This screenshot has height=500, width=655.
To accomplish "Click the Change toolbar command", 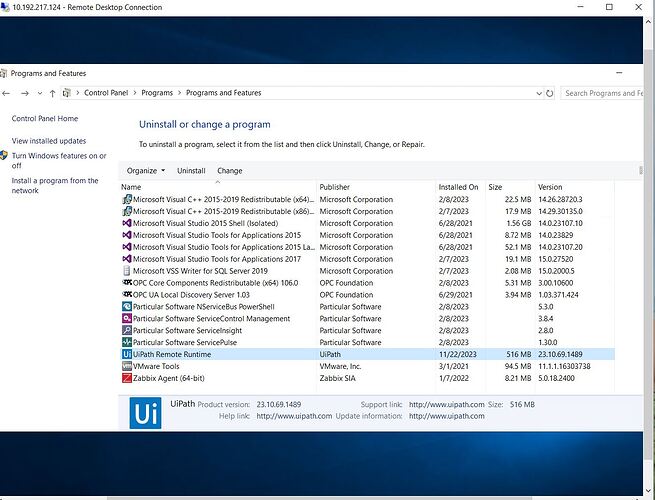I will tap(230, 170).
